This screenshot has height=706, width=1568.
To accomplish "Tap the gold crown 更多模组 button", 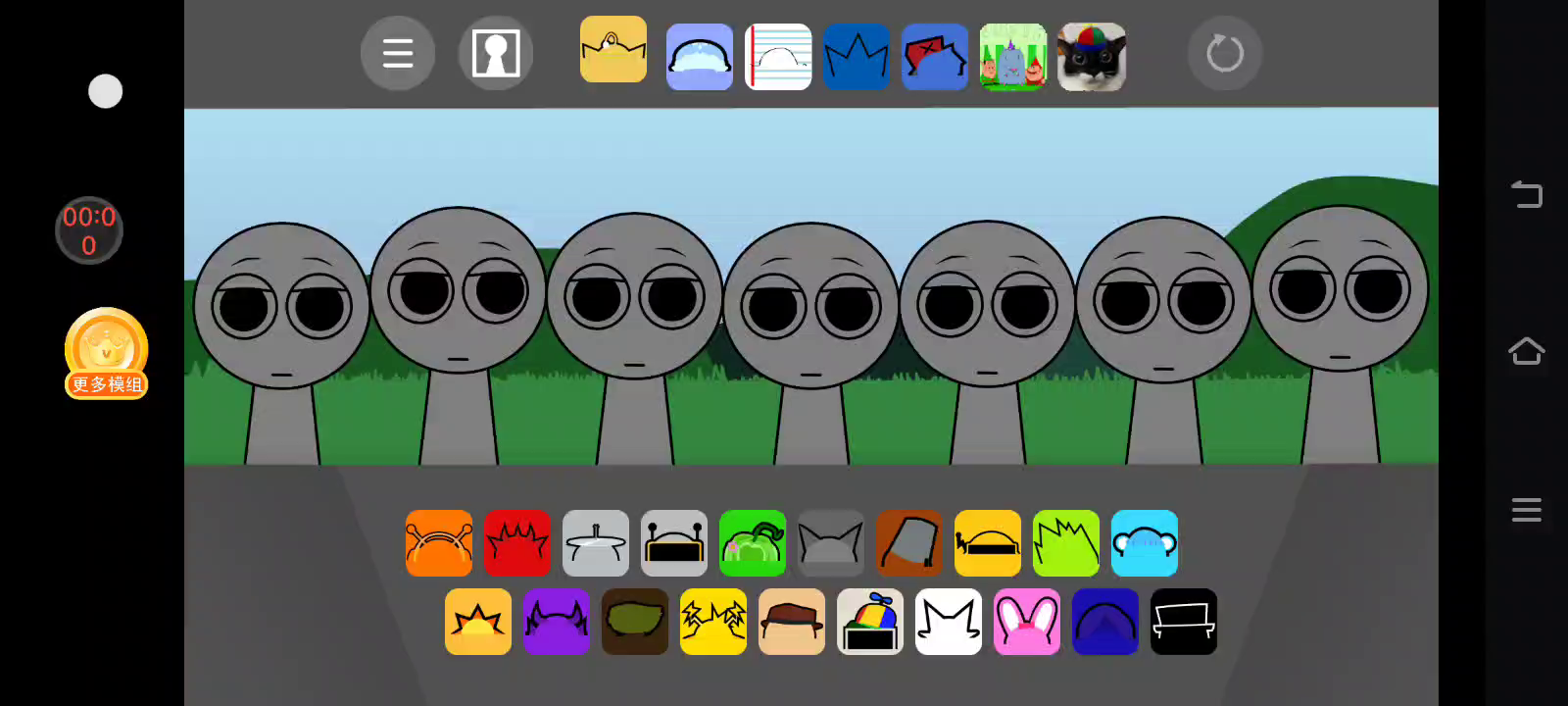I will 106,354.
